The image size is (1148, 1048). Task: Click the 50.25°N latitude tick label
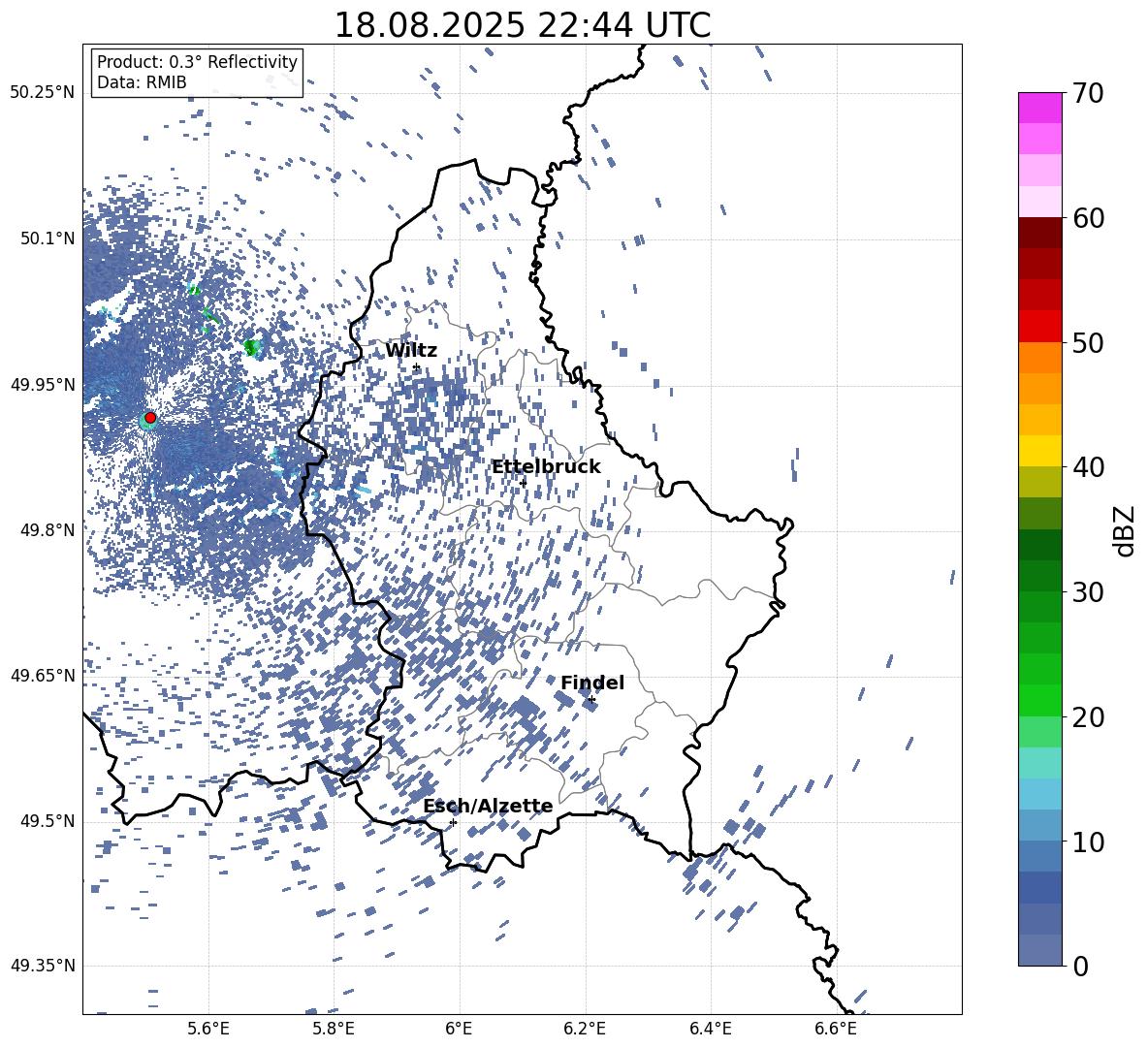pos(42,93)
